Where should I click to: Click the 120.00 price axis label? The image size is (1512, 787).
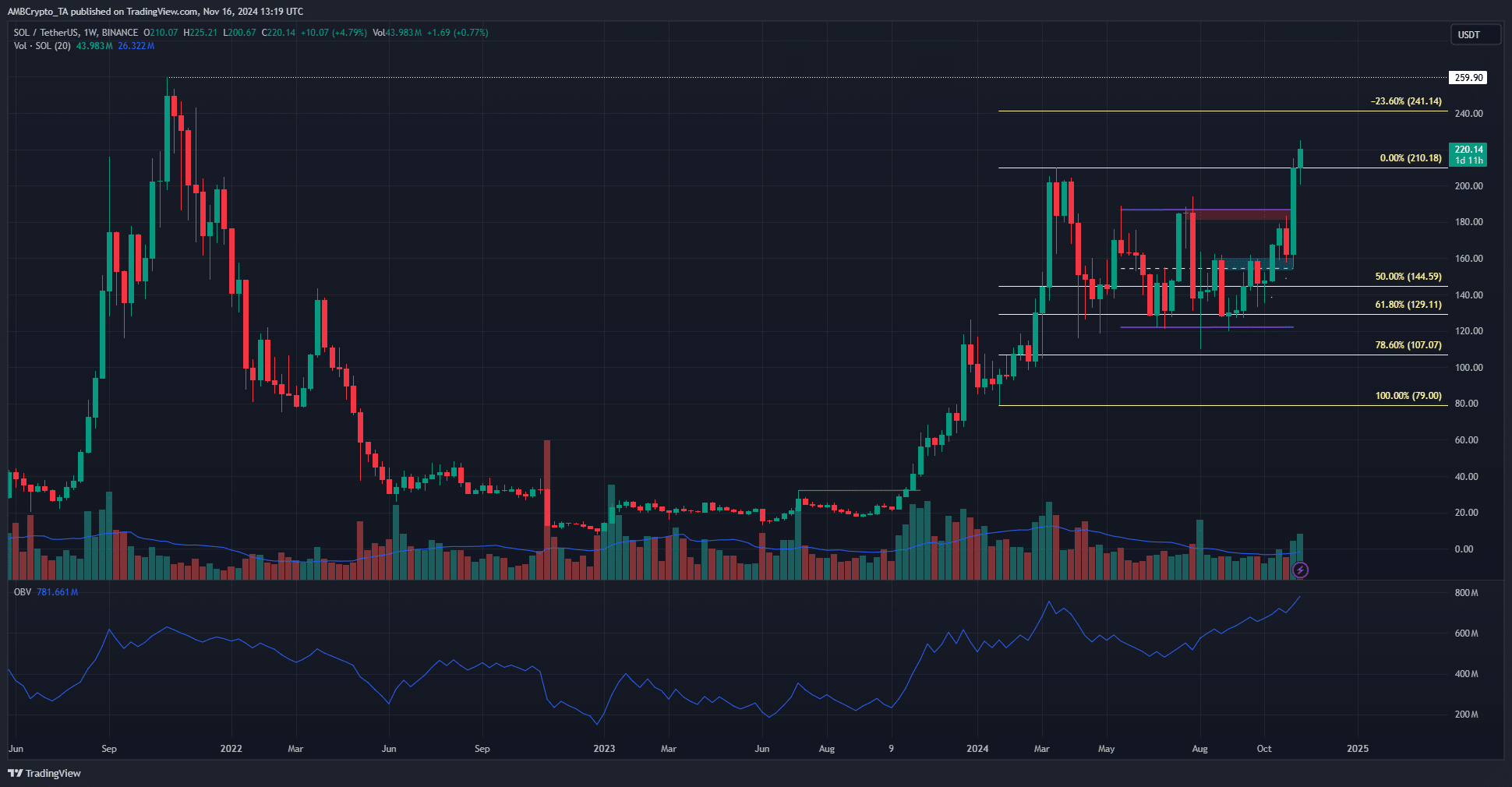point(1468,331)
